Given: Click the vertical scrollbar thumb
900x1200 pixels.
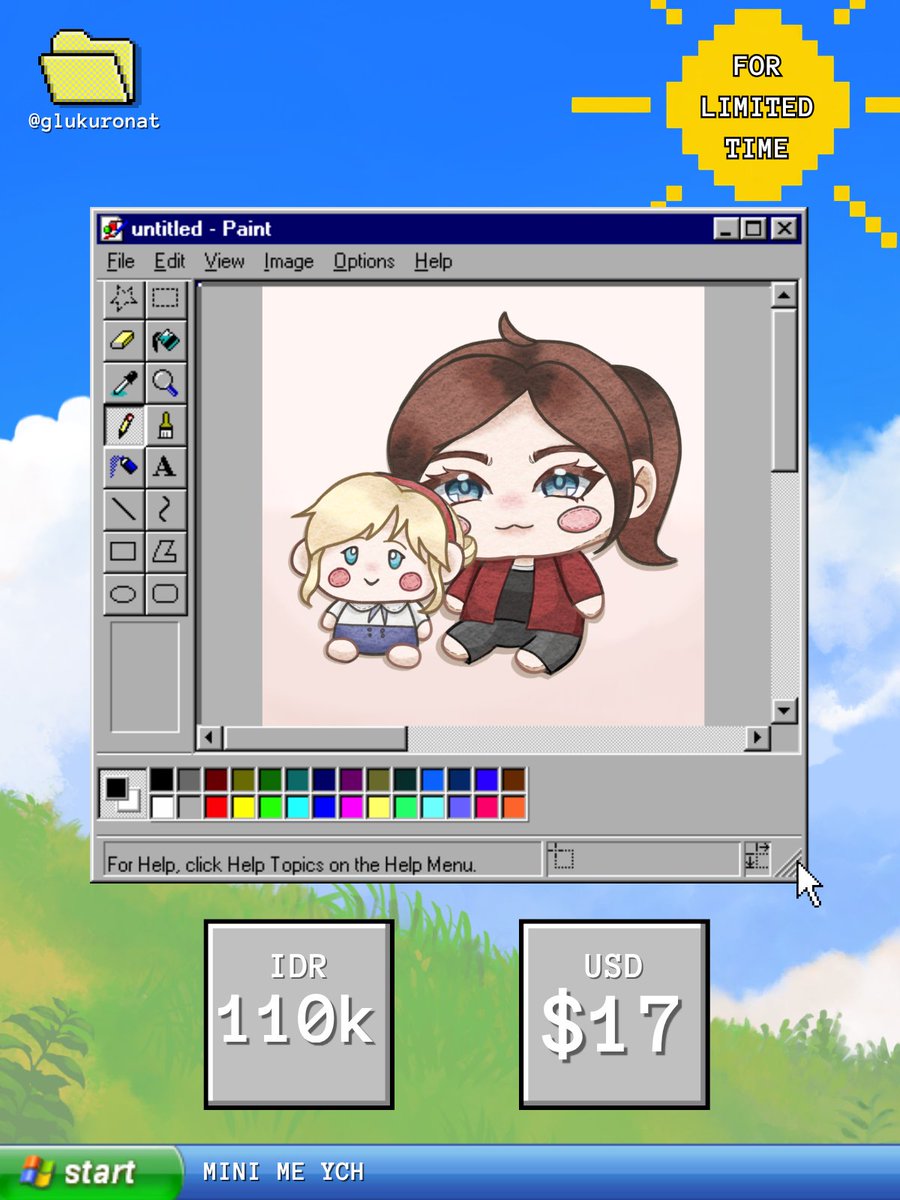Looking at the screenshot, I should tap(784, 390).
